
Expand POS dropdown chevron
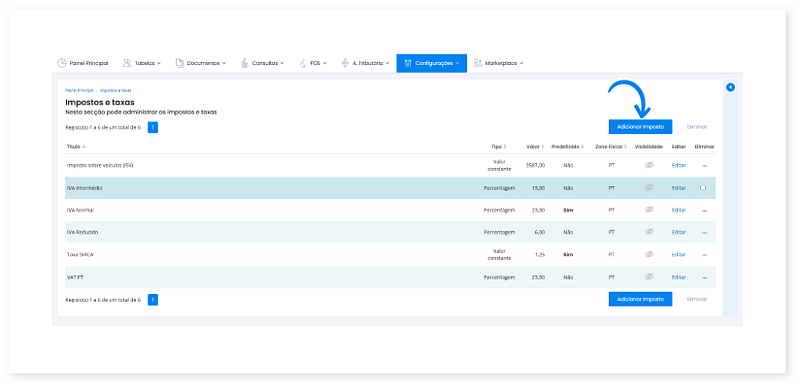pos(324,63)
